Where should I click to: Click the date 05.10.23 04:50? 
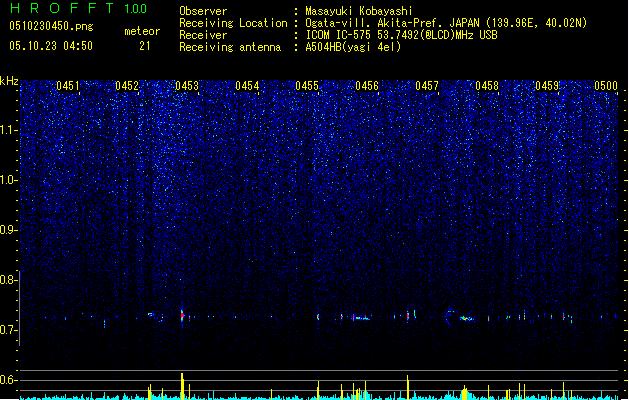coord(51,46)
